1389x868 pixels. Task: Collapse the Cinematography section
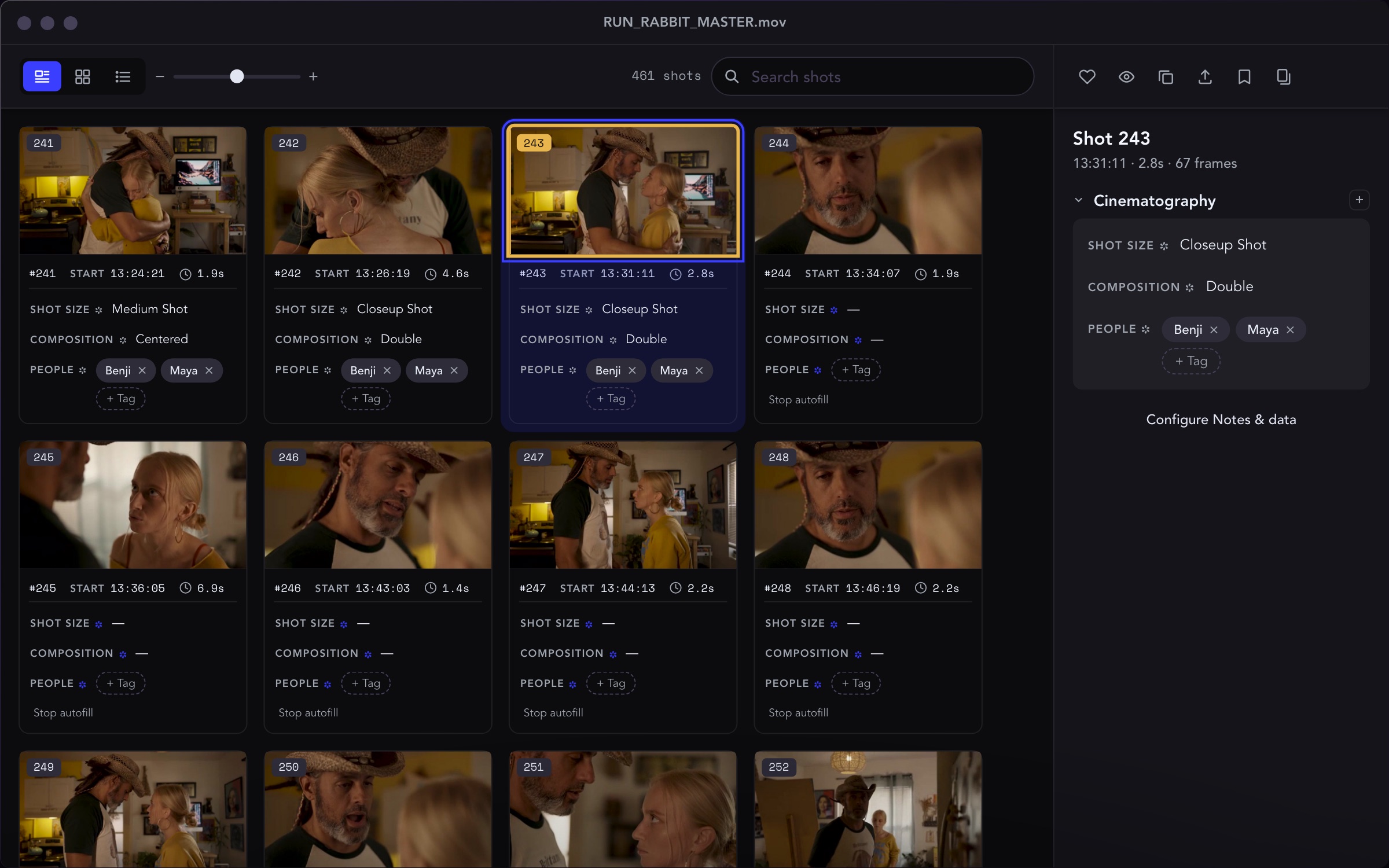[1078, 200]
